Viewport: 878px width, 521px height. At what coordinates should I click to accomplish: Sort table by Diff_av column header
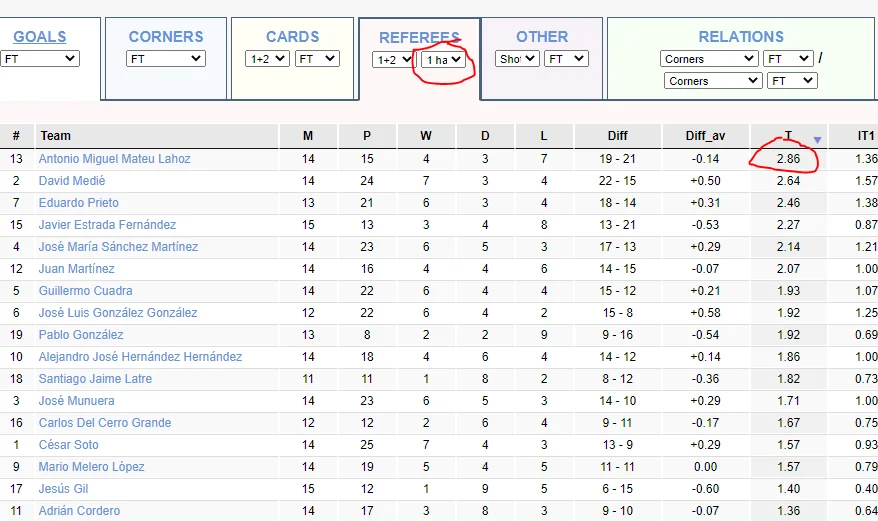click(705, 136)
